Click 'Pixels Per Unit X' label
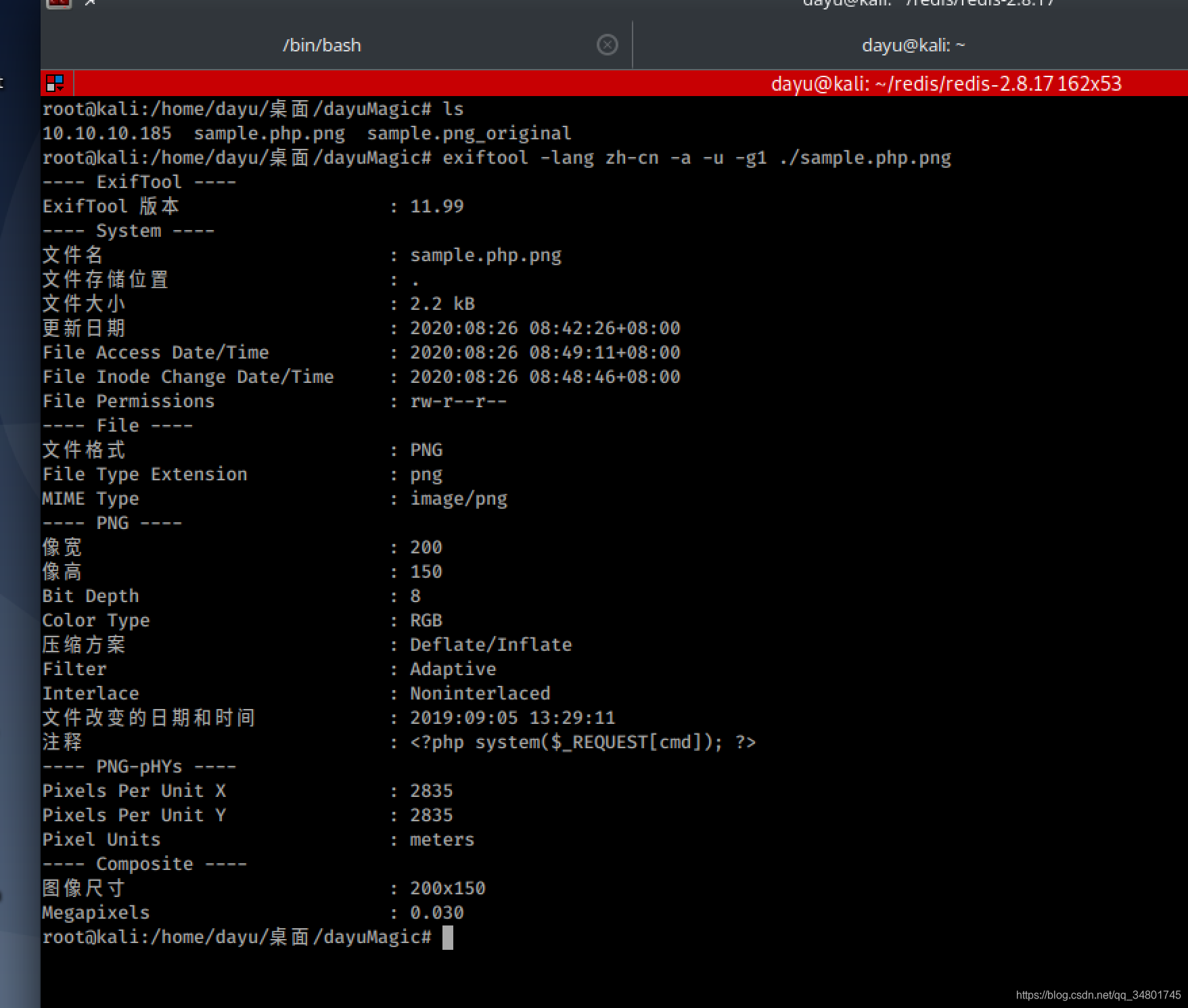The height and width of the screenshot is (1008, 1188). 134,791
